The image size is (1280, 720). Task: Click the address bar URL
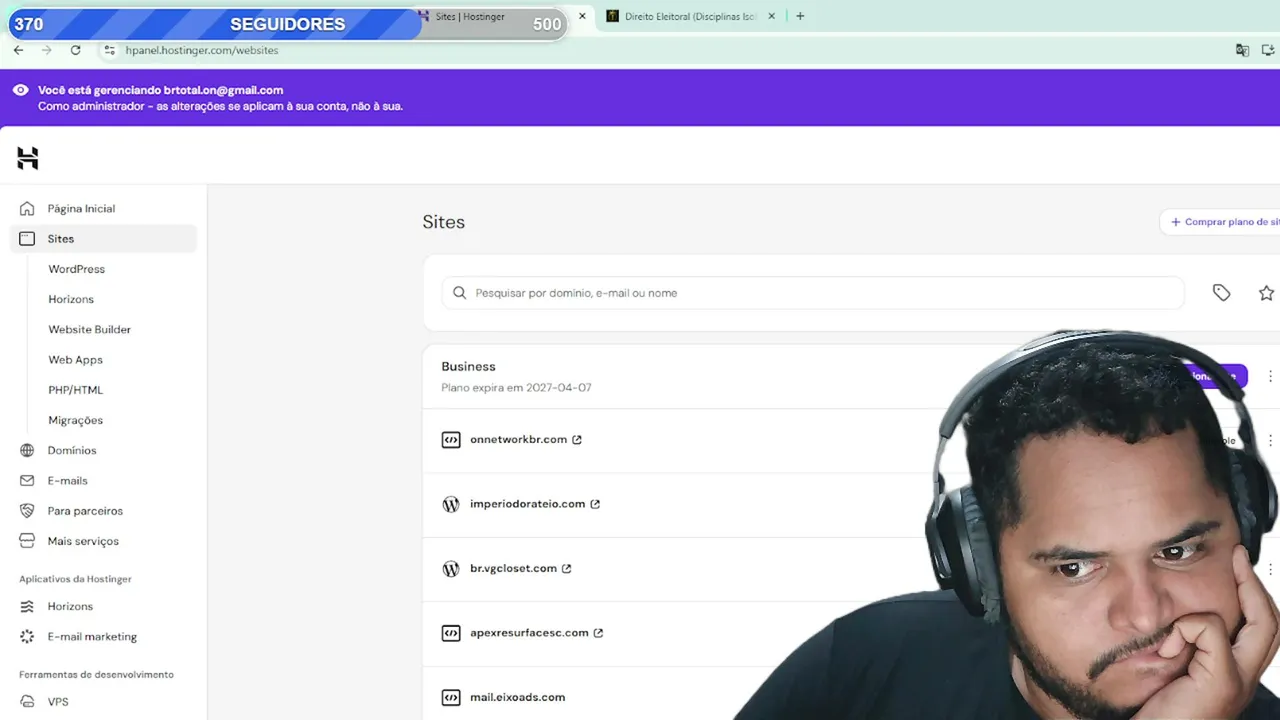click(202, 50)
